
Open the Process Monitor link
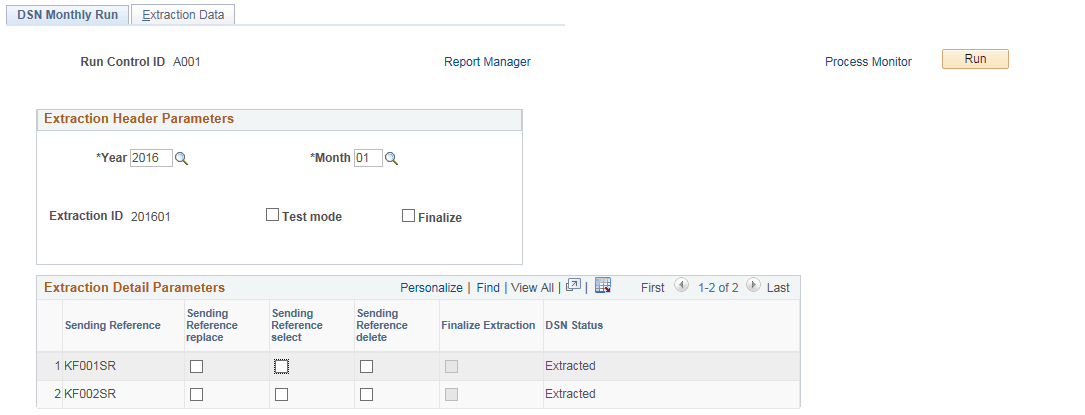tap(868, 62)
